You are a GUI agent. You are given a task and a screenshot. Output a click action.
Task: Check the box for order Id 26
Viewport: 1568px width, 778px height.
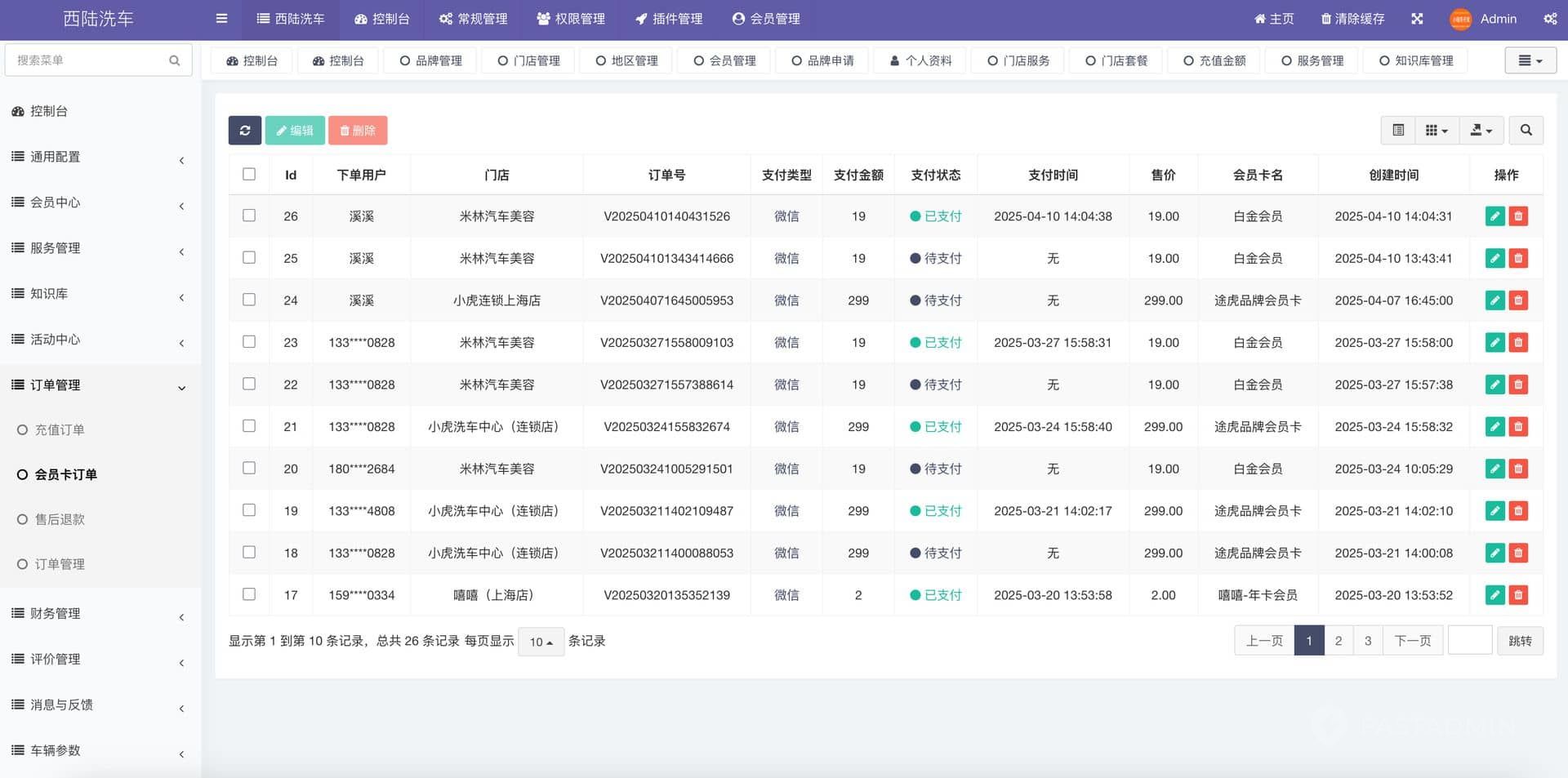249,216
